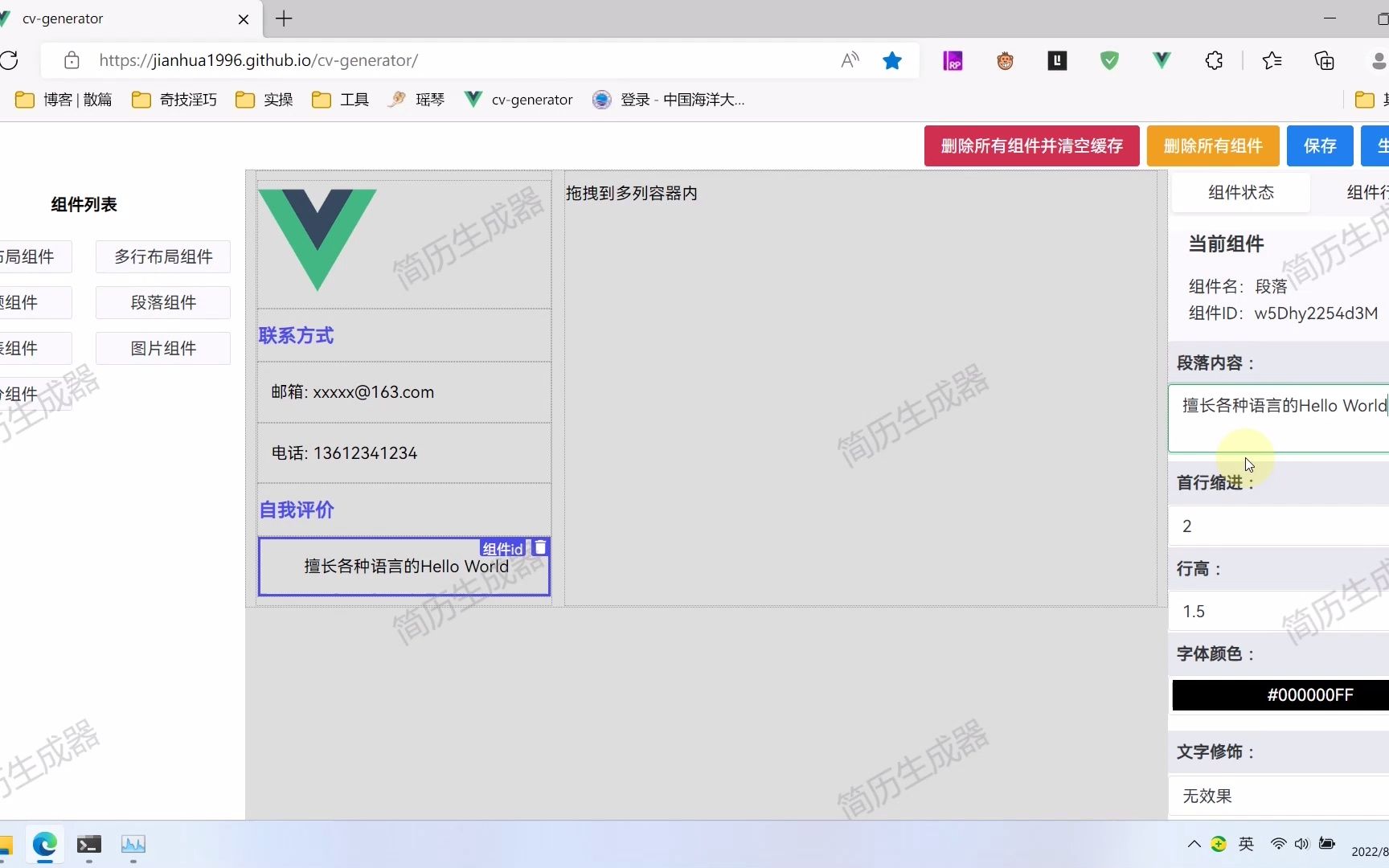Select 段落组件 in component list

tap(163, 303)
